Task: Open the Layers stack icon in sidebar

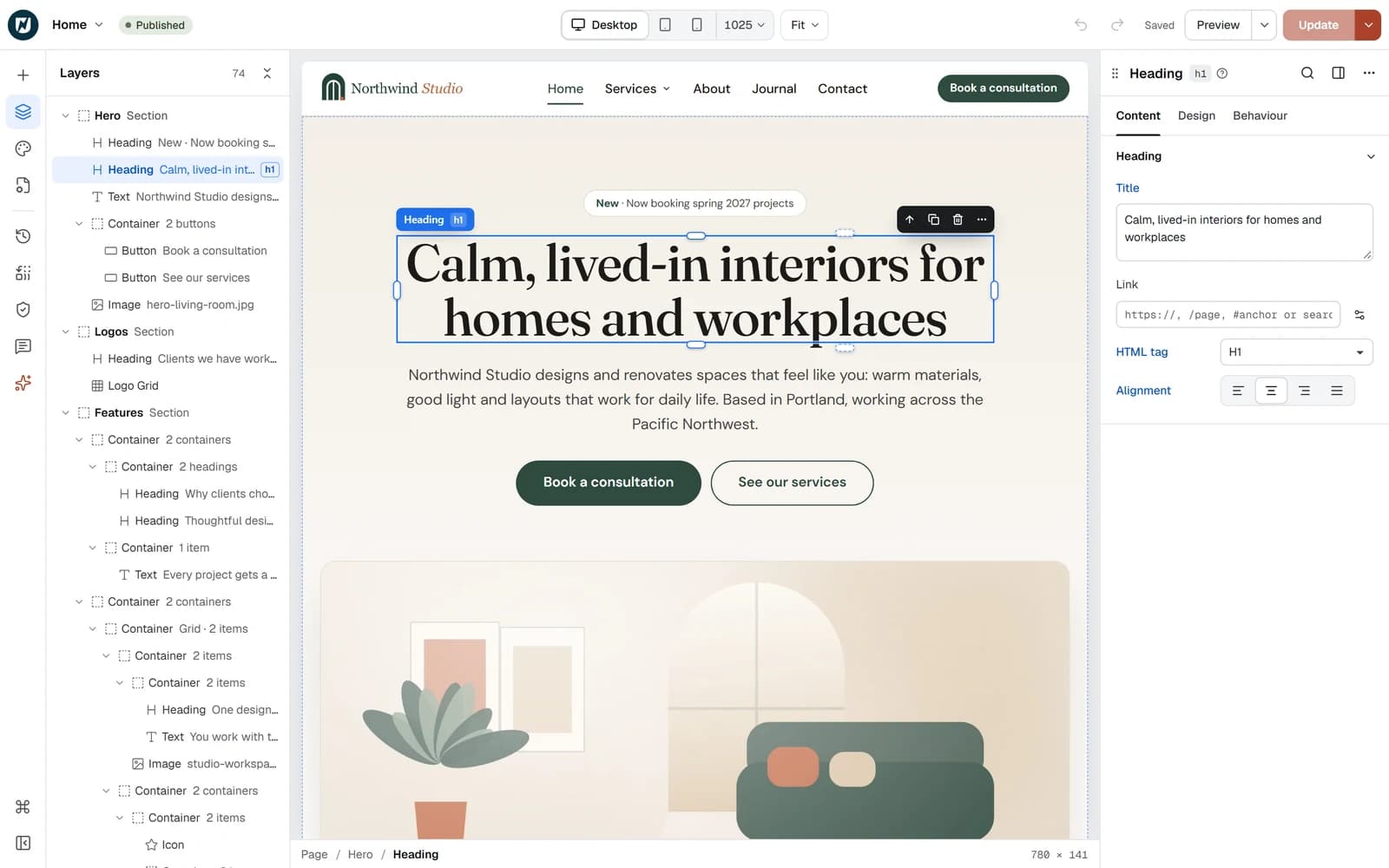Action: [x=23, y=112]
